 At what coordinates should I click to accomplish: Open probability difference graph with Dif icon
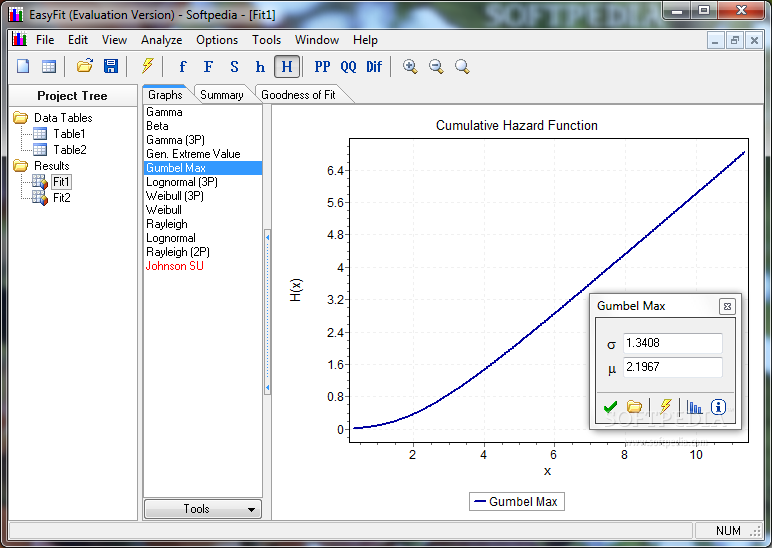(374, 66)
